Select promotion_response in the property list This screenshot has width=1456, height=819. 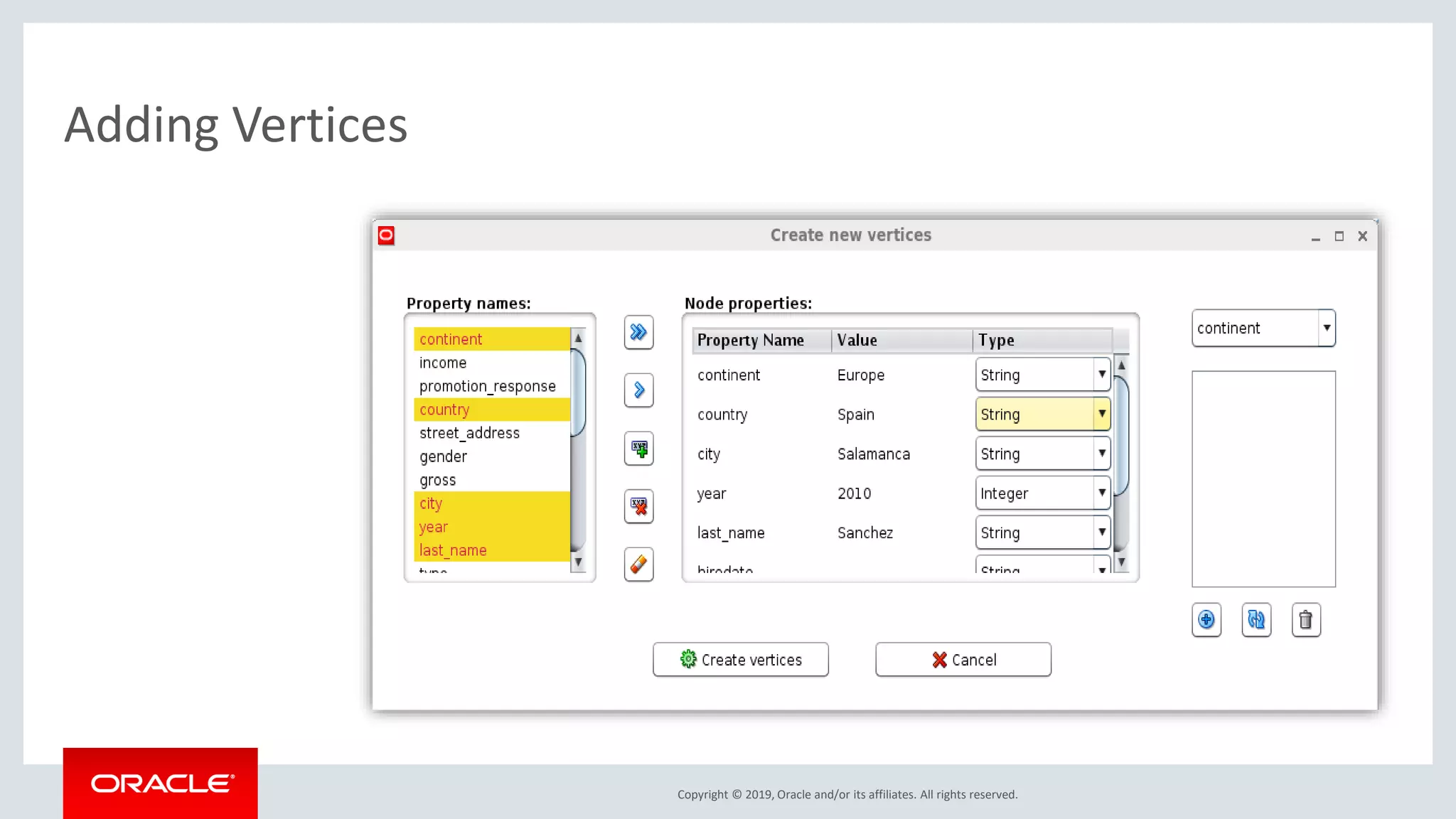[x=487, y=387]
